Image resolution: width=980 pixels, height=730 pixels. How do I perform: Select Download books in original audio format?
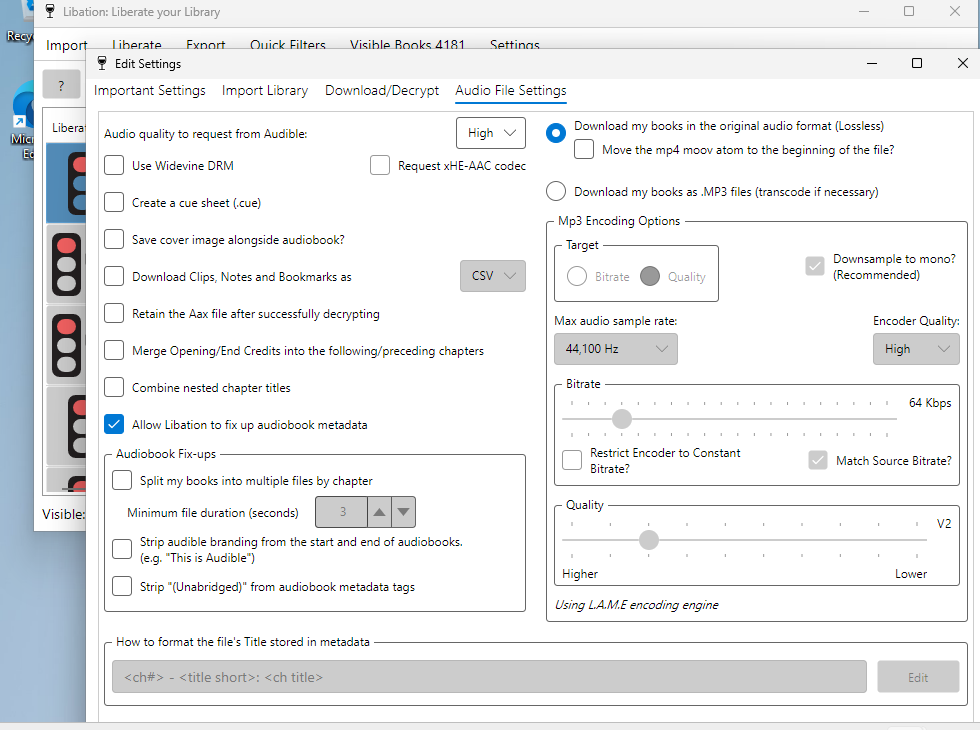[x=556, y=132]
